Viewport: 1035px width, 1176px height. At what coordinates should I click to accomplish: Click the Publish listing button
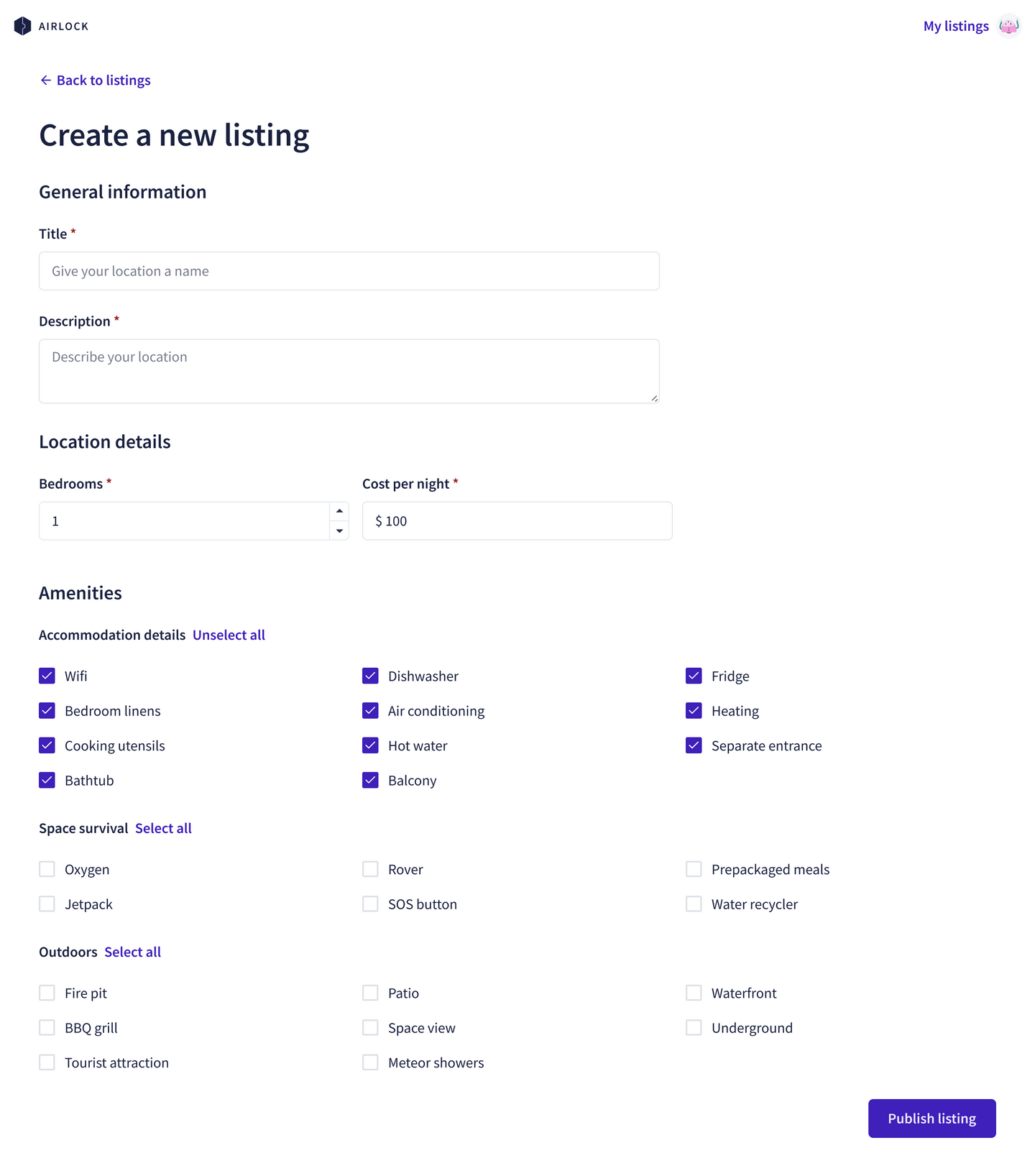click(931, 1118)
